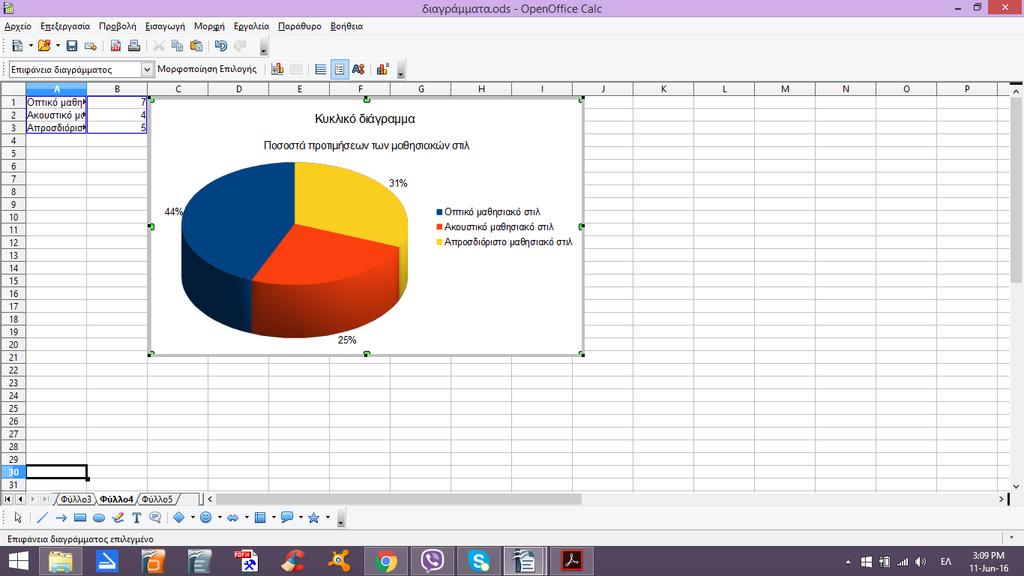The image size is (1024, 576).
Task: Click legend entry 'Ακουστικό μαθησιακό στιλ'
Action: click(x=498, y=227)
